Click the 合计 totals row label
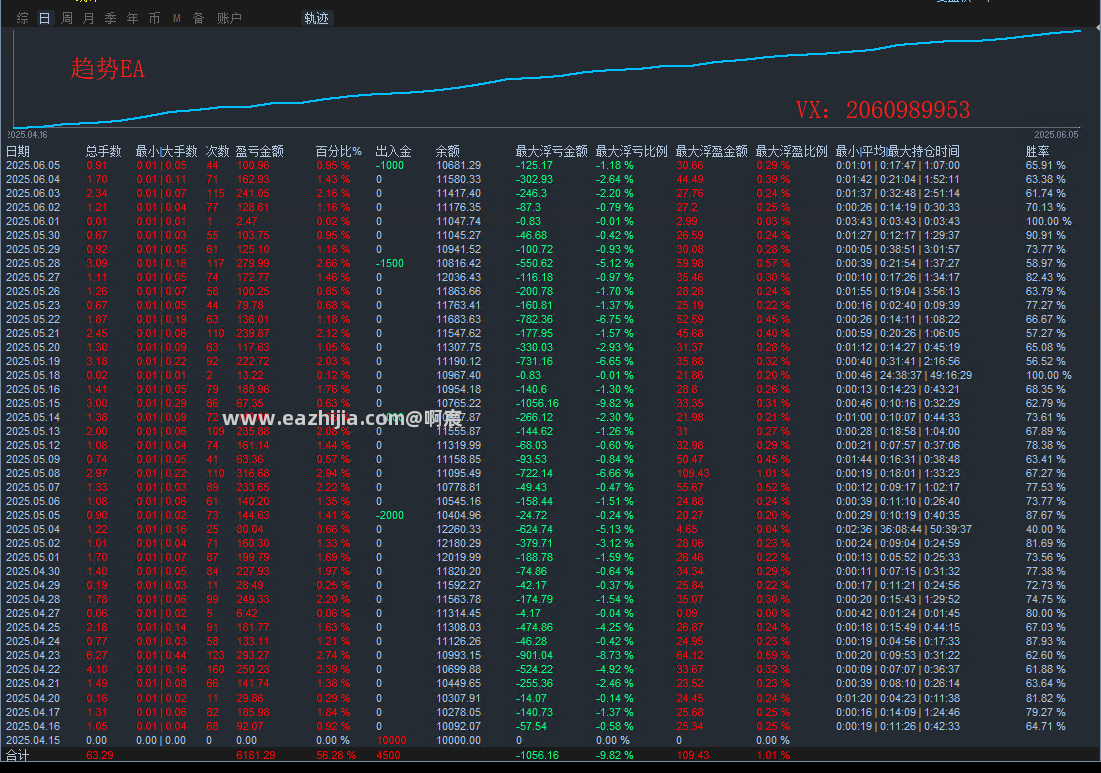The height and width of the screenshot is (773, 1101). tap(18, 755)
